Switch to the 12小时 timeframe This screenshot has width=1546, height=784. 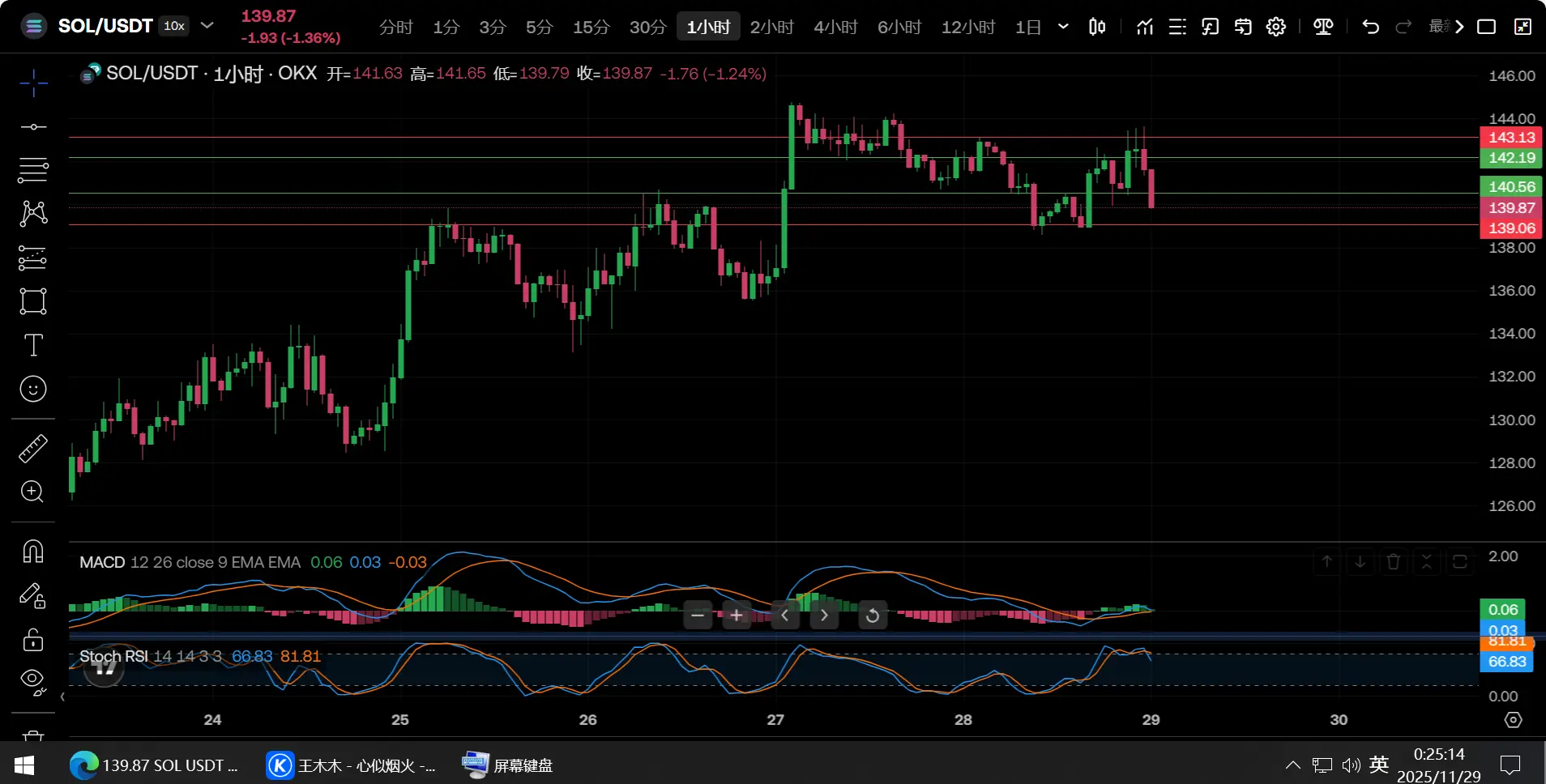pyautogui.click(x=968, y=27)
